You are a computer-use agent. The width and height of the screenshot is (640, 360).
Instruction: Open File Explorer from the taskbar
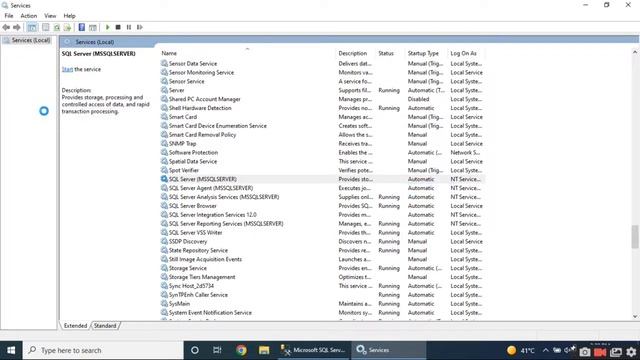point(264,350)
